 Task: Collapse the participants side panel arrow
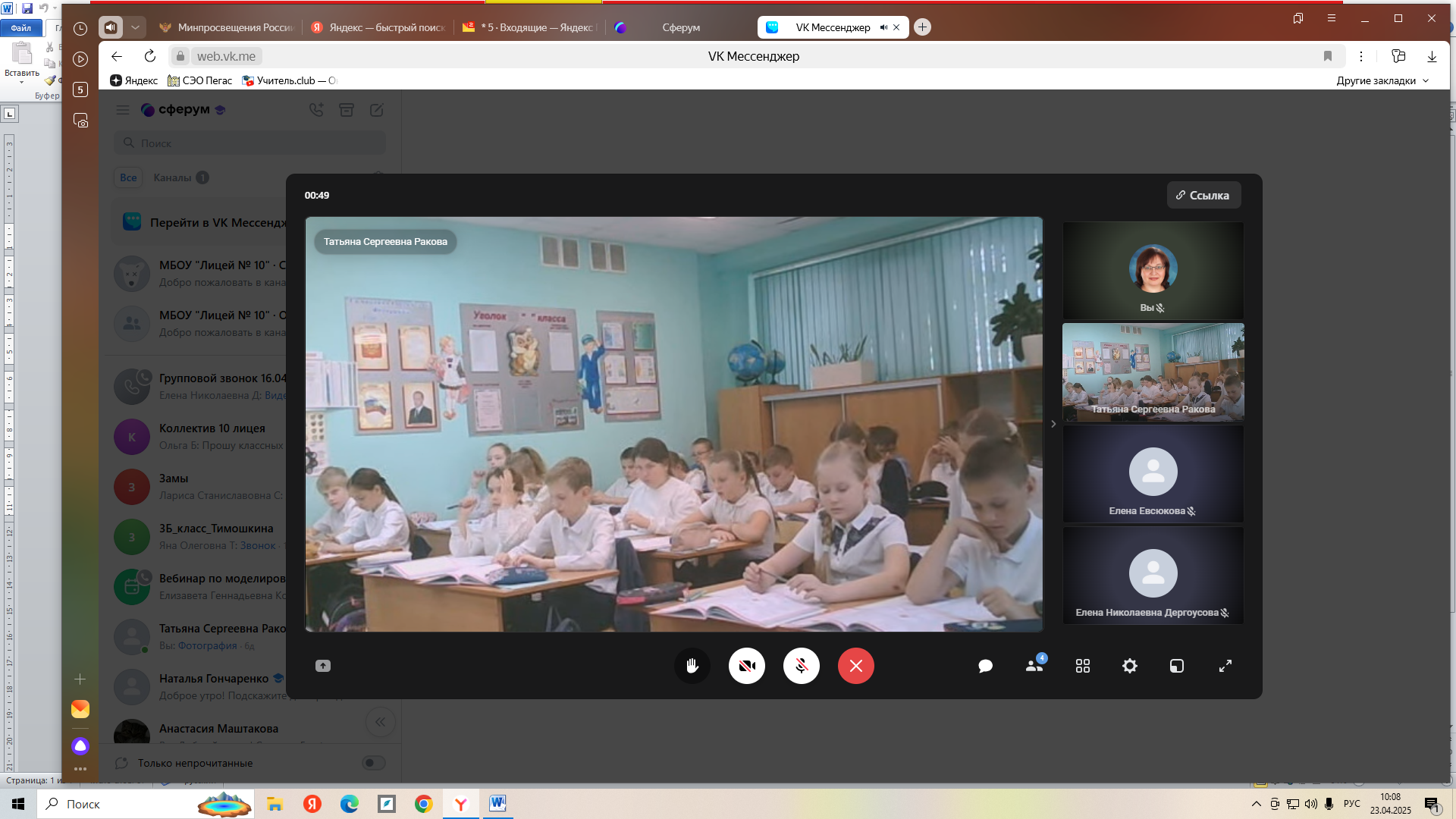point(1053,424)
